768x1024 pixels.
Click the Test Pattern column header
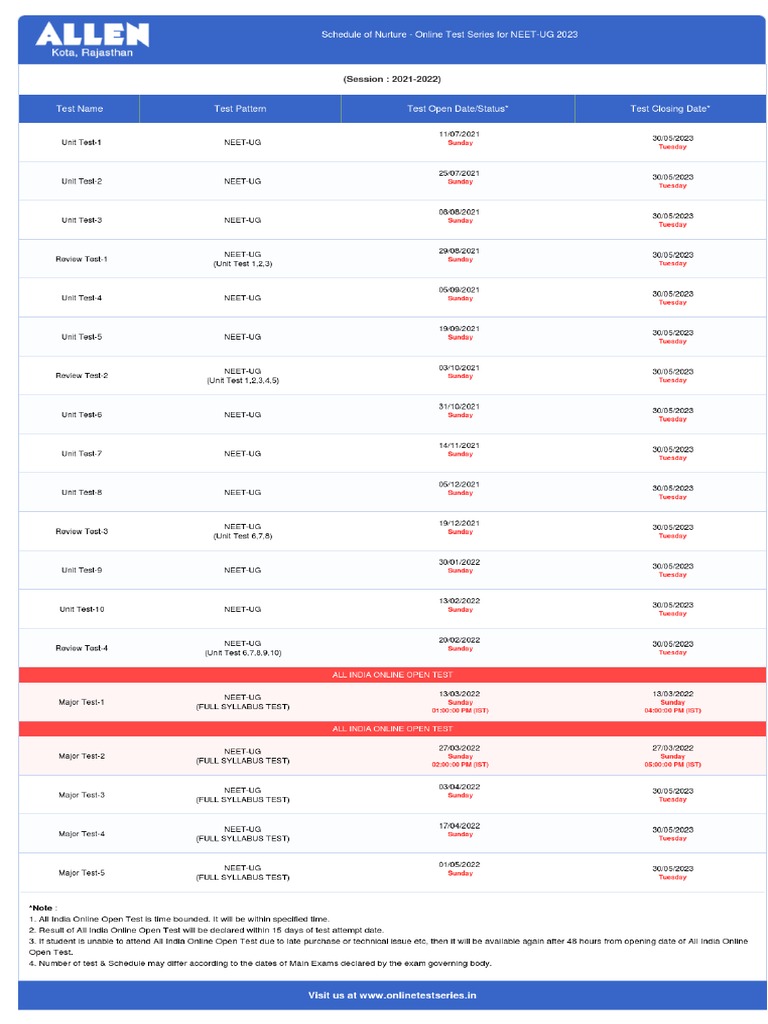[x=240, y=109]
